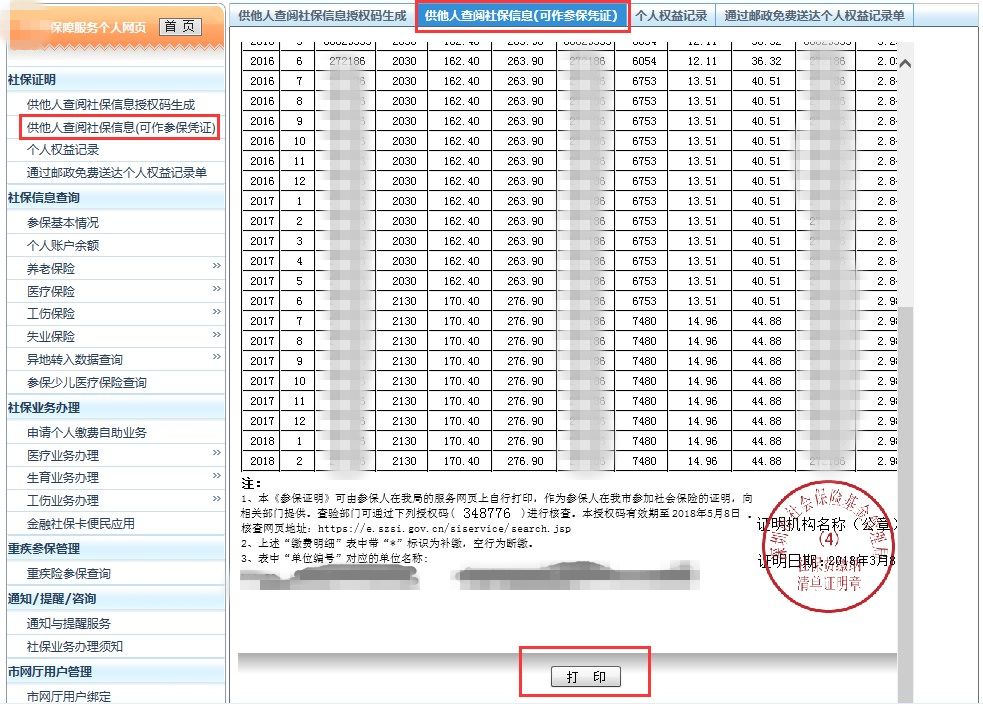Screen dimensions: 983x704
Task: Expand the 生育业务办理 submenu arrow
Action: pos(216,477)
